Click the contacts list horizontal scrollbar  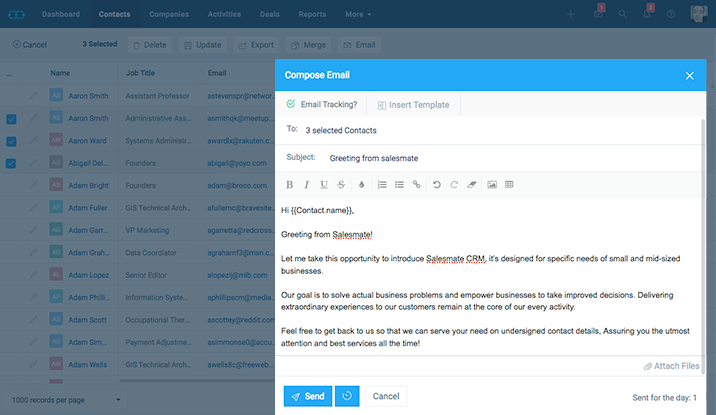coord(196,380)
